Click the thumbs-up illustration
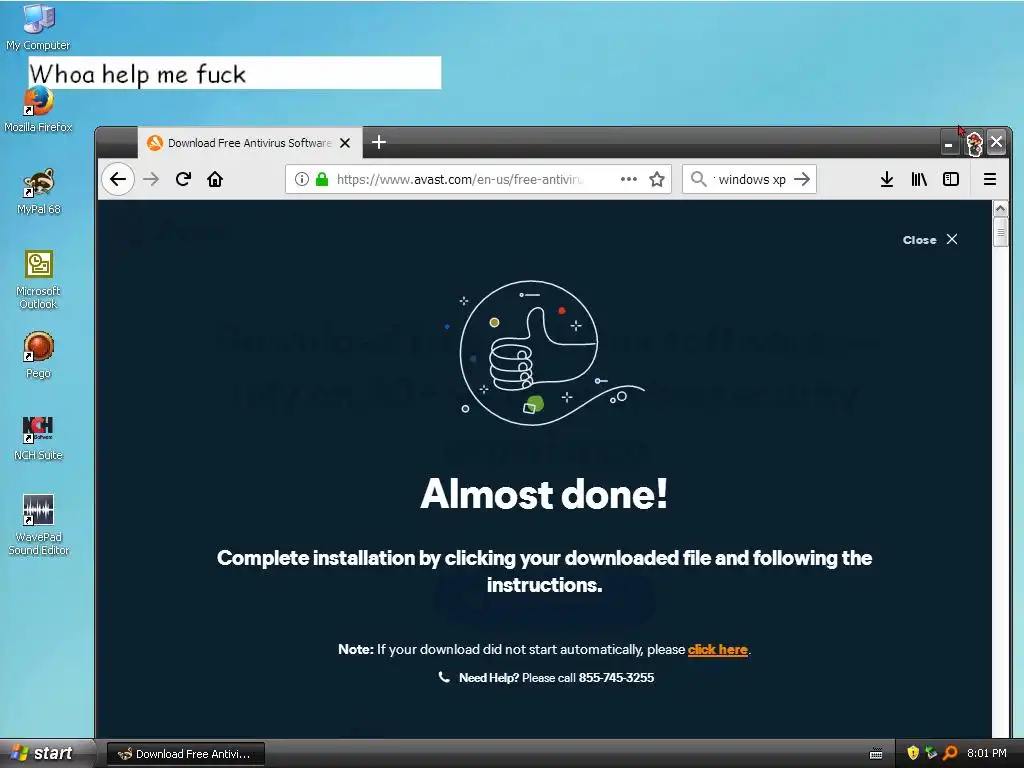 pyautogui.click(x=544, y=353)
